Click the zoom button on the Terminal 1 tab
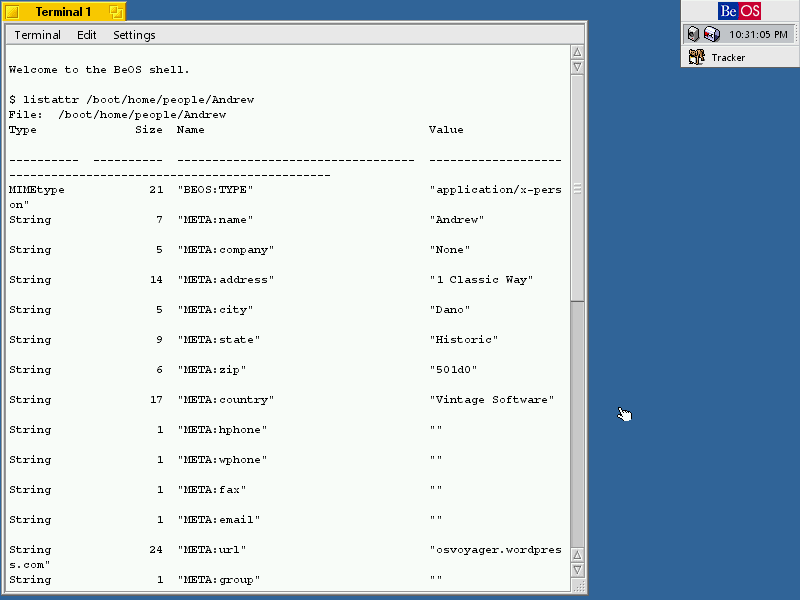The width and height of the screenshot is (800, 600). coord(117,11)
